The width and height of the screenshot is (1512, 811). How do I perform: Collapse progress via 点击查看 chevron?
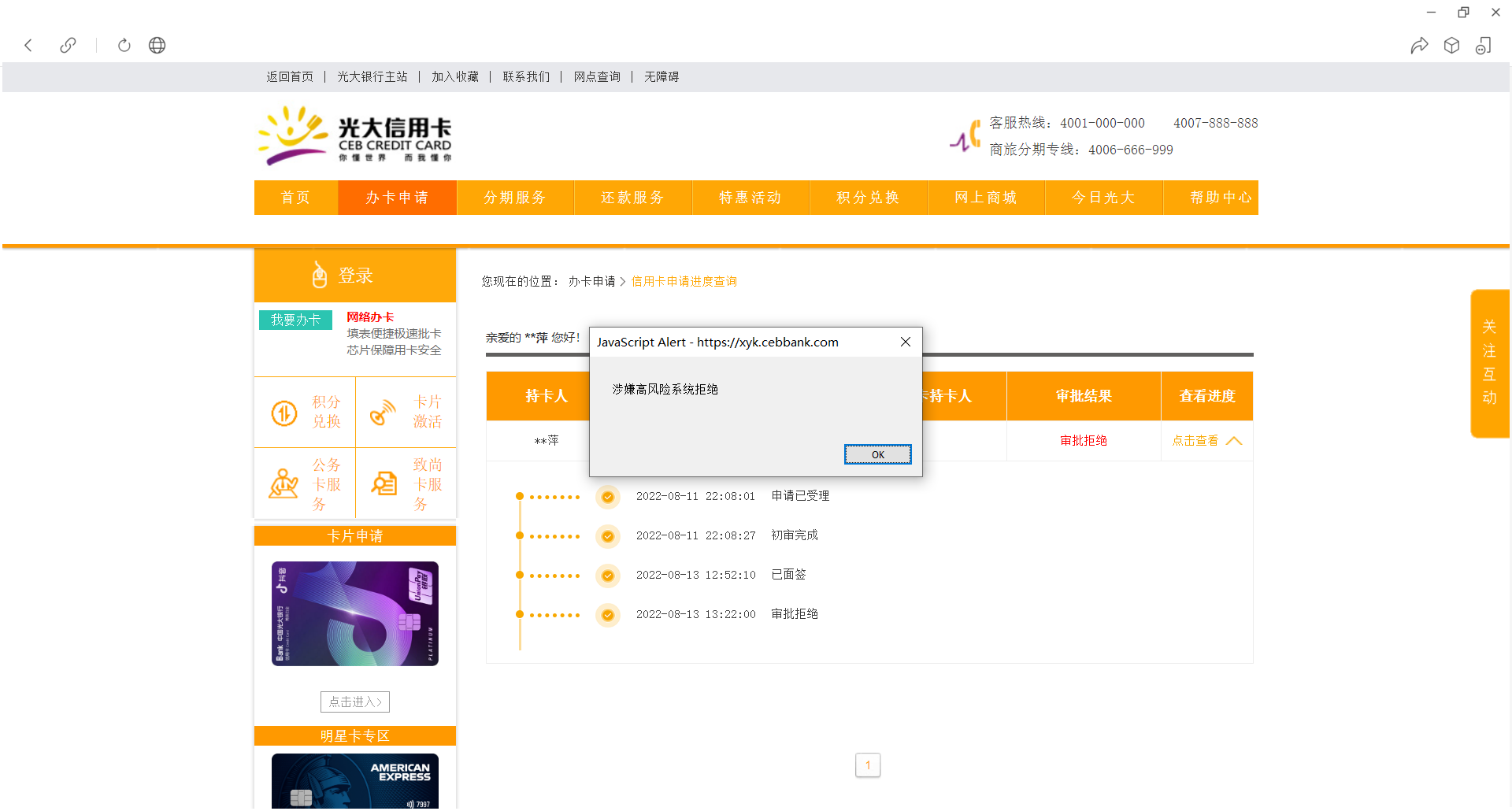coord(1234,441)
